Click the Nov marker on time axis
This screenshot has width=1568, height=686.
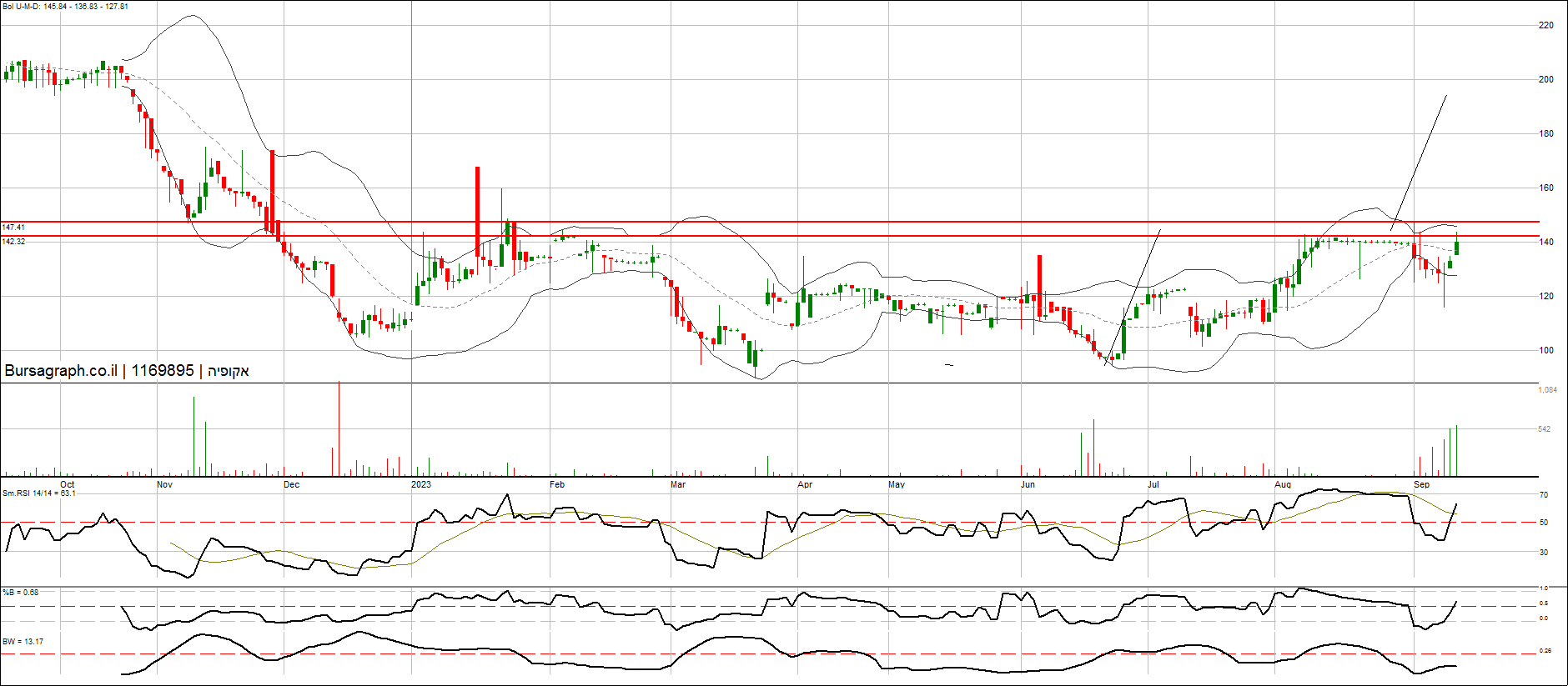[x=164, y=484]
